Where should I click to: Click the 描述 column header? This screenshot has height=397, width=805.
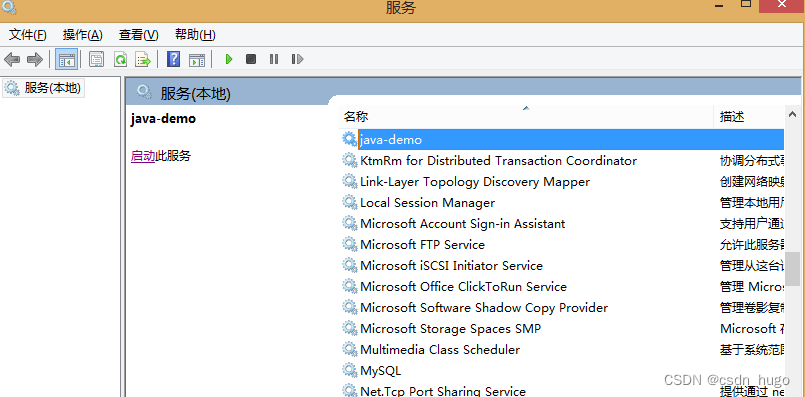[x=749, y=117]
